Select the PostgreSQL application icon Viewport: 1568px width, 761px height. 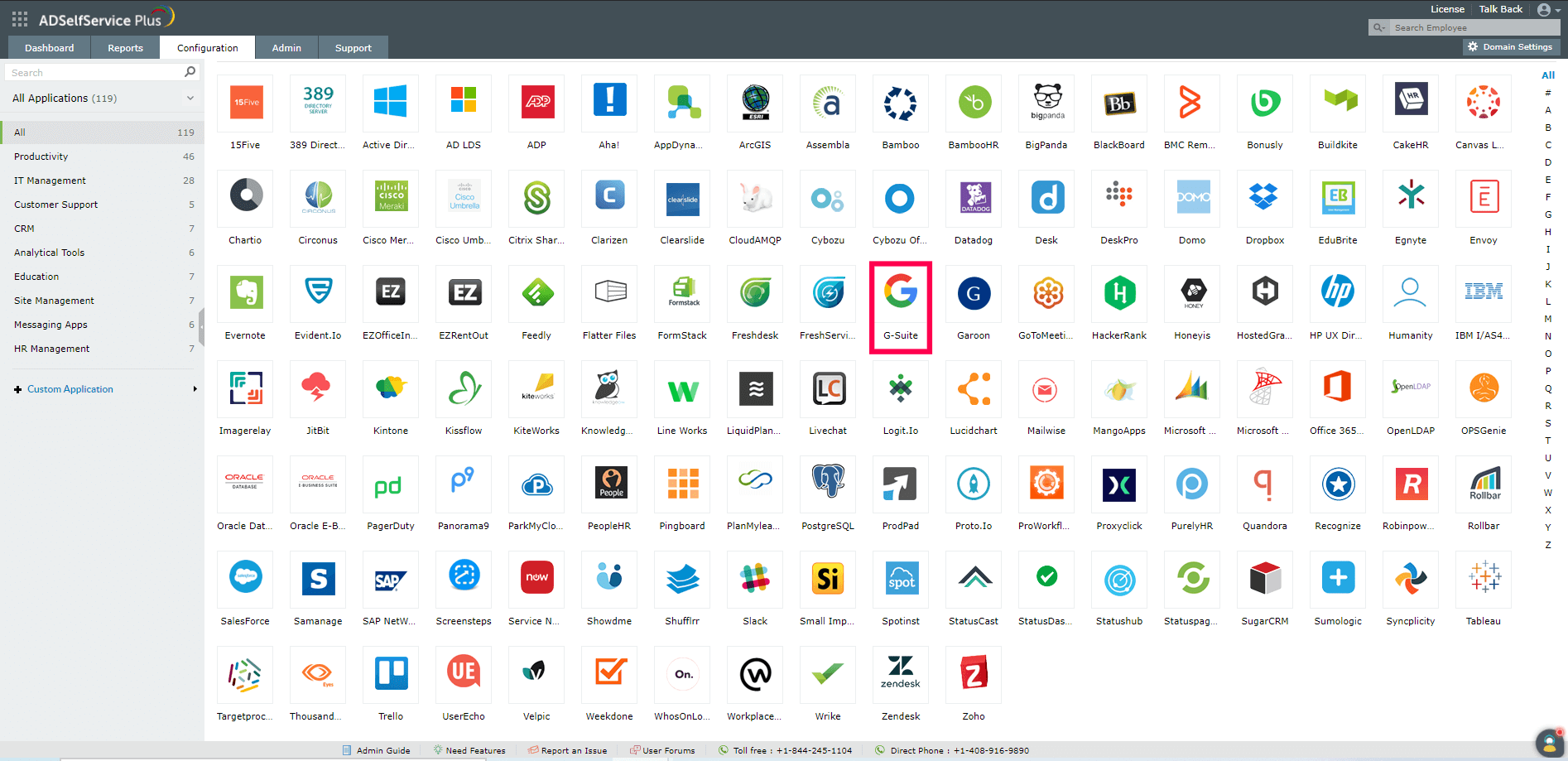[829, 484]
